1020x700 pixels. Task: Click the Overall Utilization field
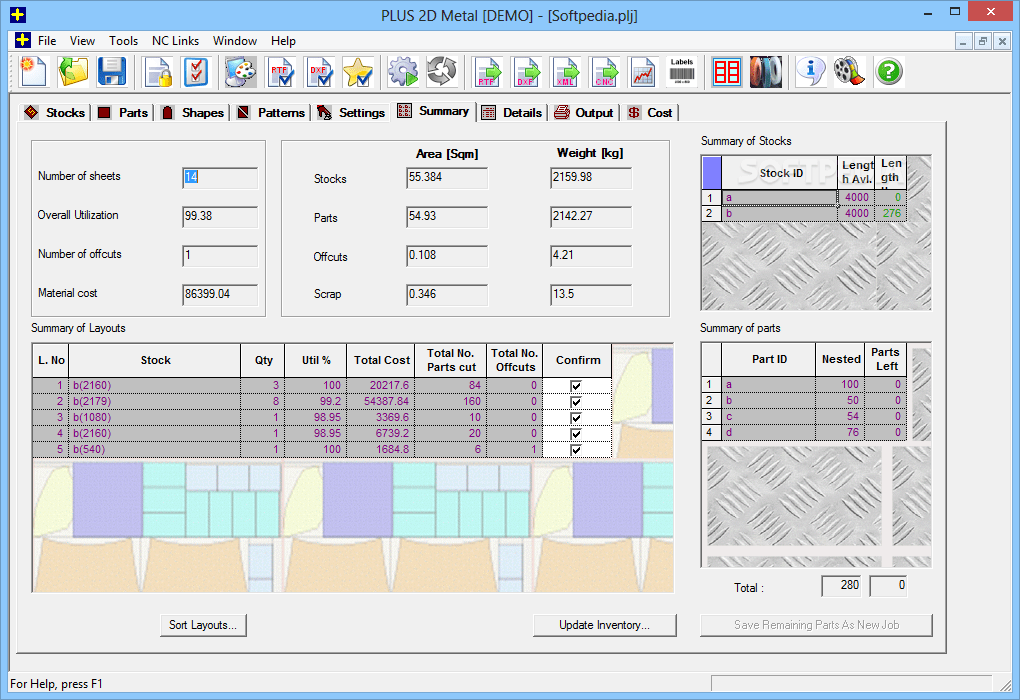click(x=220, y=217)
